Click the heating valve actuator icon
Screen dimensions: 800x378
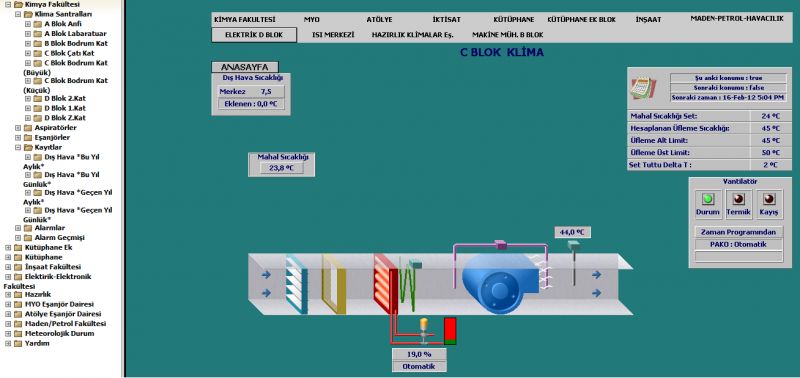pos(423,330)
